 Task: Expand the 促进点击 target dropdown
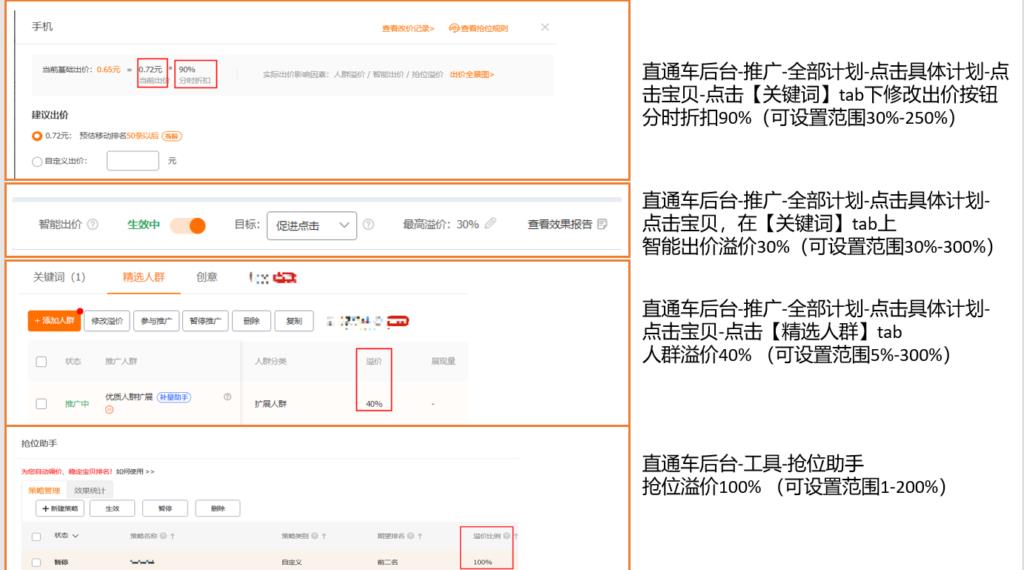[x=312, y=225]
